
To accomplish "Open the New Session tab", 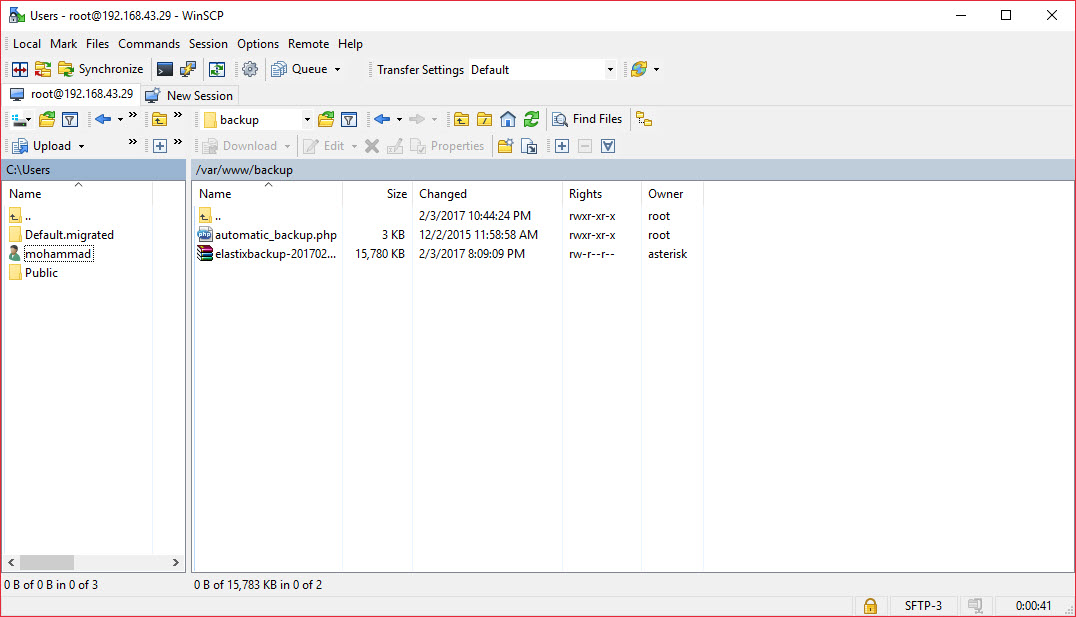I will click(190, 95).
